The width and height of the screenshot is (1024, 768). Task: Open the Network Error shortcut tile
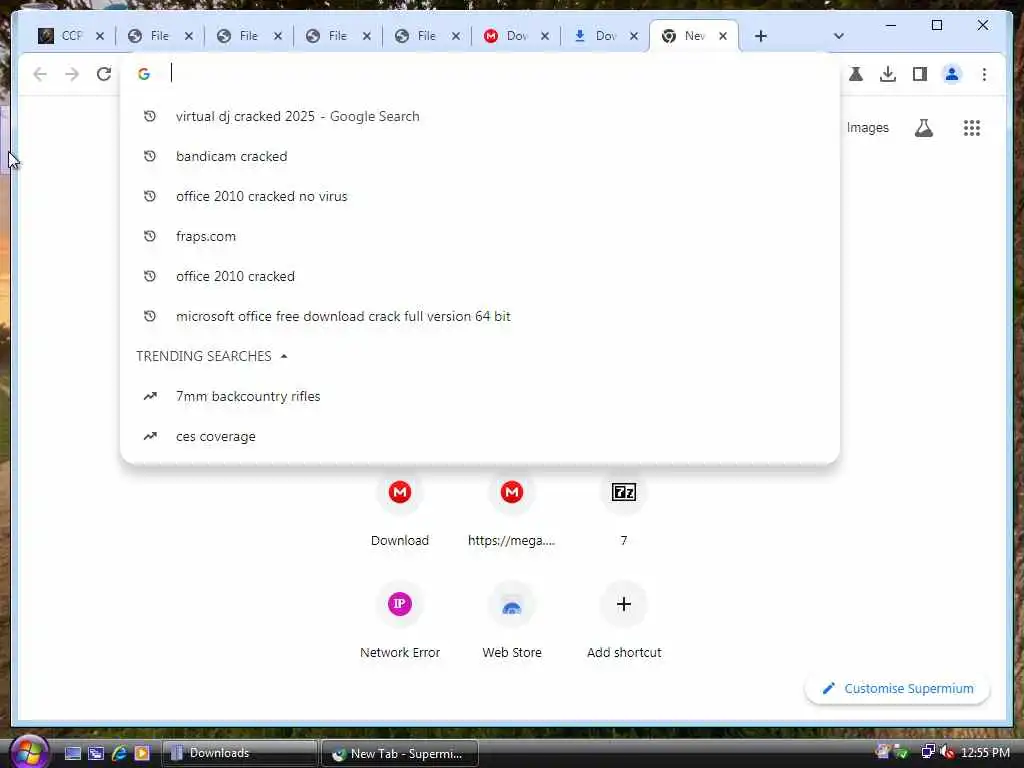pyautogui.click(x=400, y=620)
